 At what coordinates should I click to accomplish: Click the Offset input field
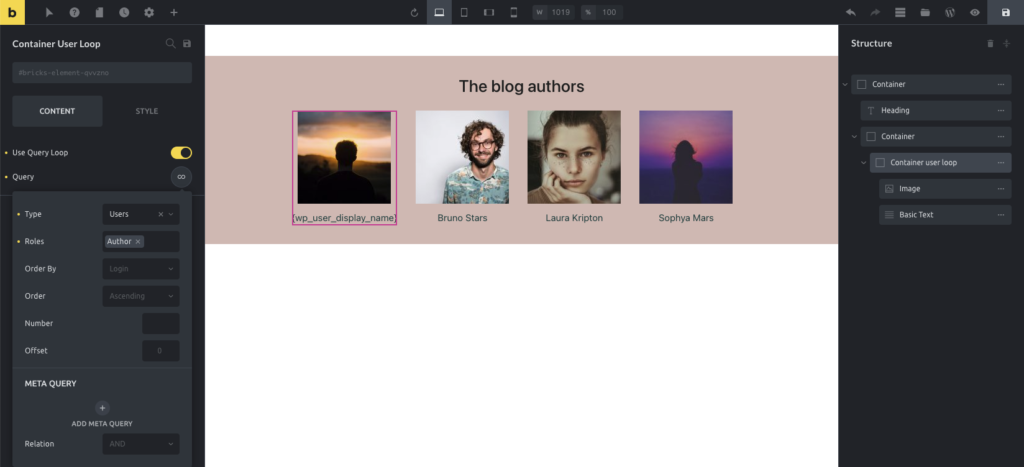pyautogui.click(x=160, y=350)
